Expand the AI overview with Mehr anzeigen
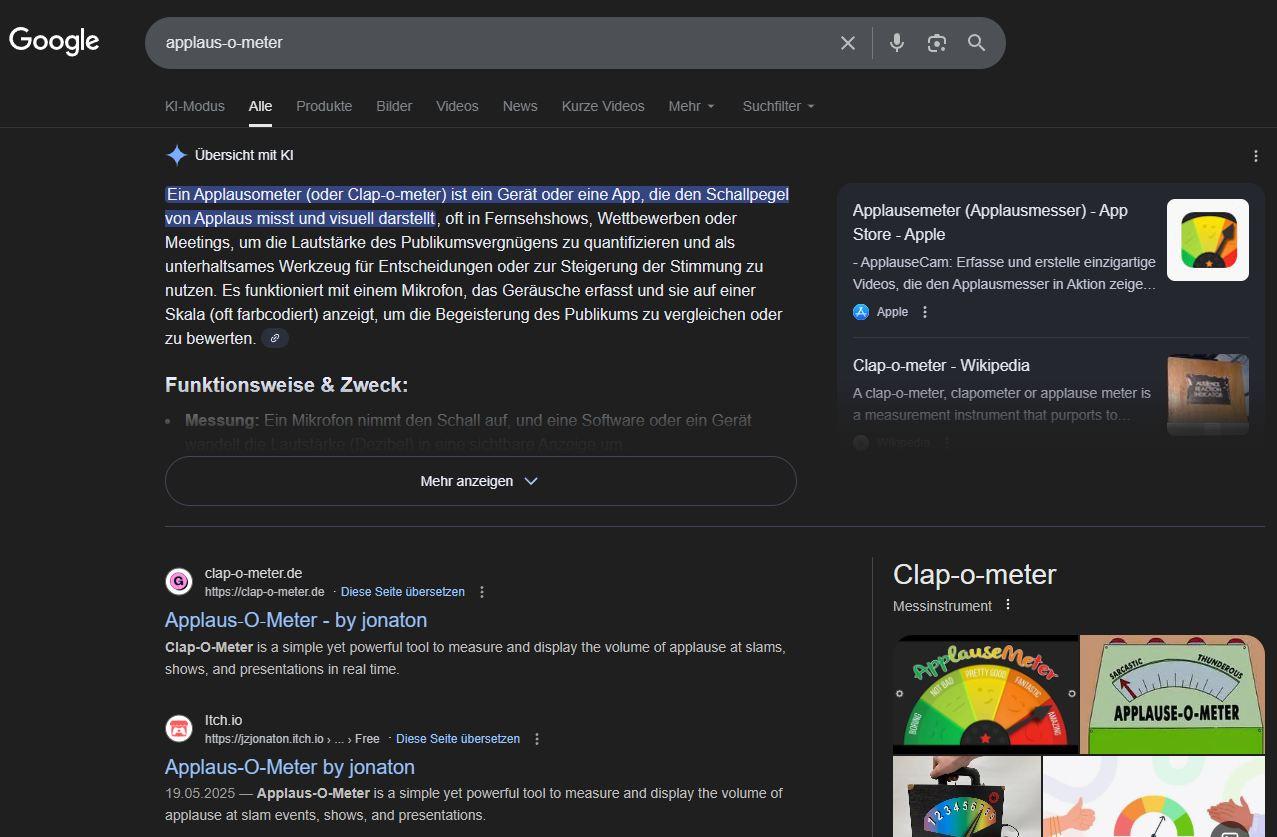The image size is (1277, 837). click(x=480, y=481)
